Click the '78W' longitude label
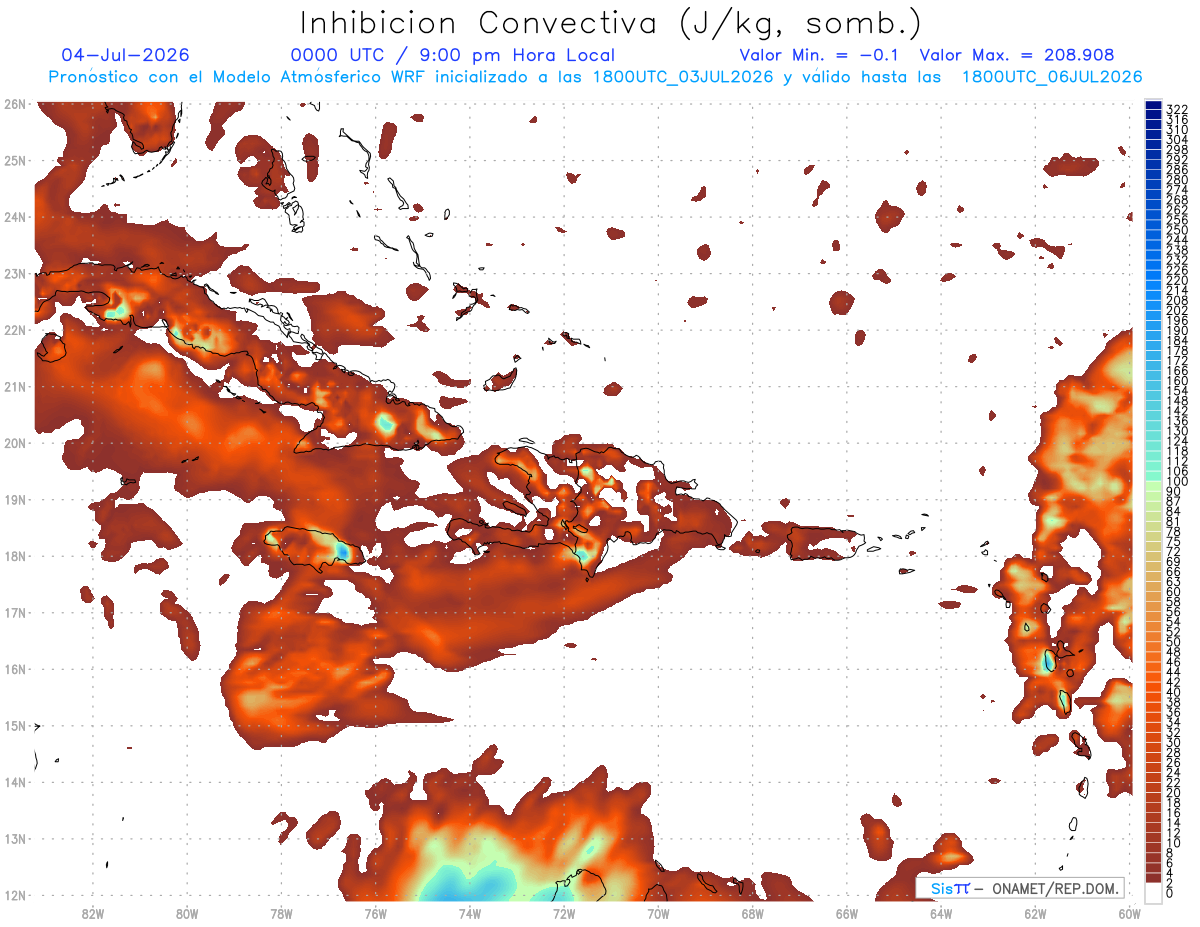Viewport: 1200px width, 927px height. pos(281,913)
